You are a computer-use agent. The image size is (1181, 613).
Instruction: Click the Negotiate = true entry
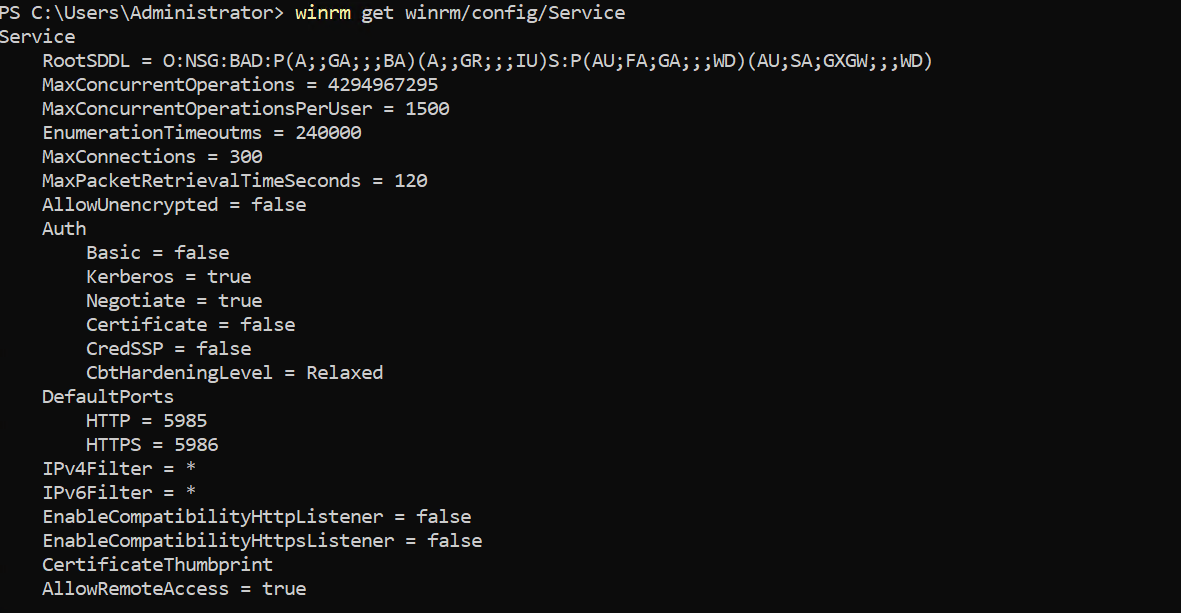point(174,301)
